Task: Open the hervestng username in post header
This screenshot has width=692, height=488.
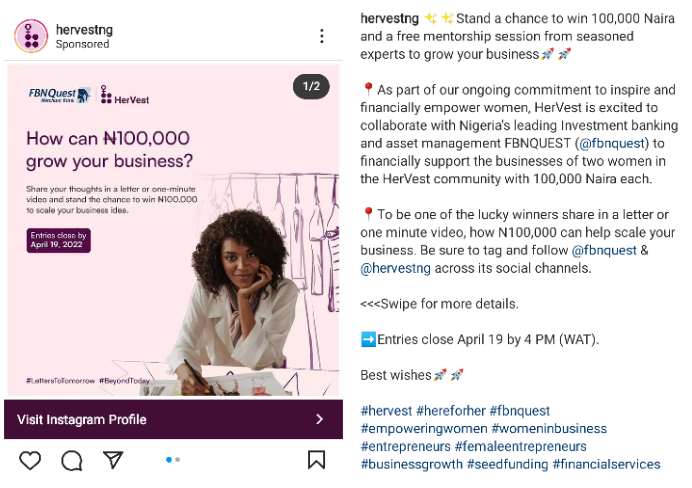Action: [84, 29]
